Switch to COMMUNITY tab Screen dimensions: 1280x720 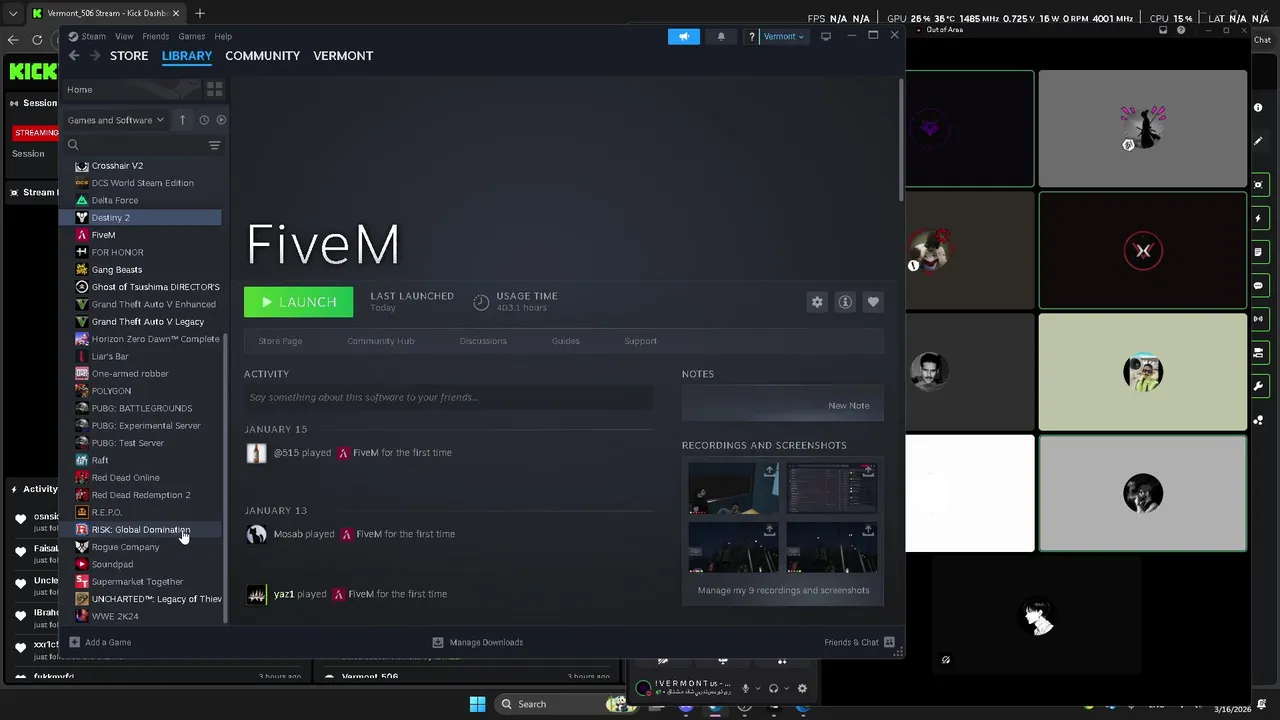point(262,56)
